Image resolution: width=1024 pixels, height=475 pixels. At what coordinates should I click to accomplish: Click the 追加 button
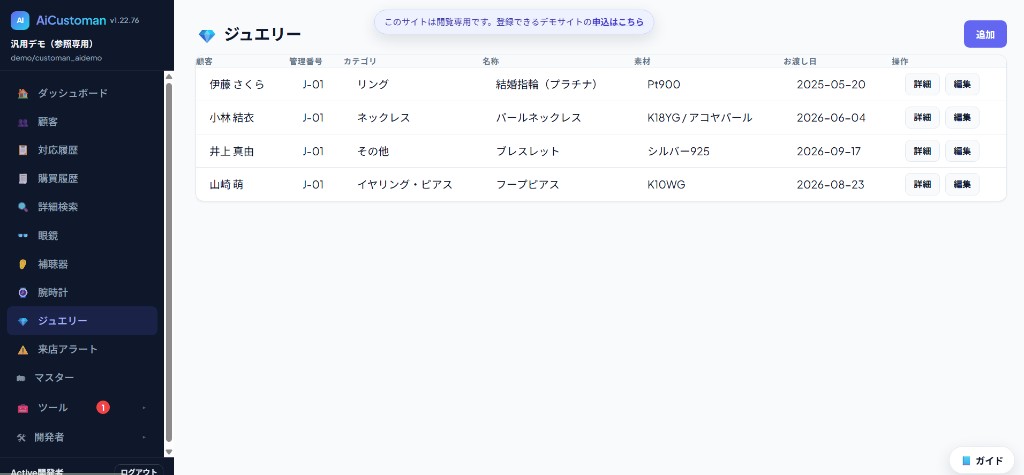(x=985, y=35)
